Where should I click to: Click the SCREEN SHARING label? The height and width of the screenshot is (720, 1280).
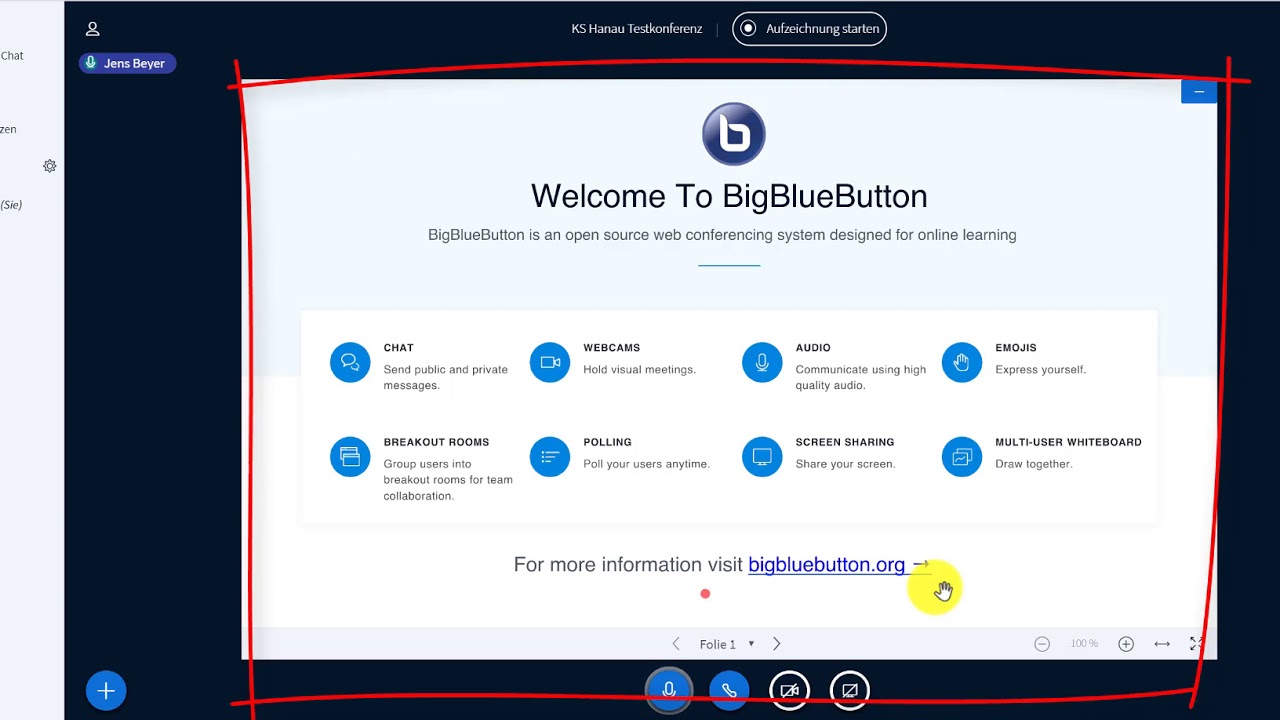(x=845, y=442)
